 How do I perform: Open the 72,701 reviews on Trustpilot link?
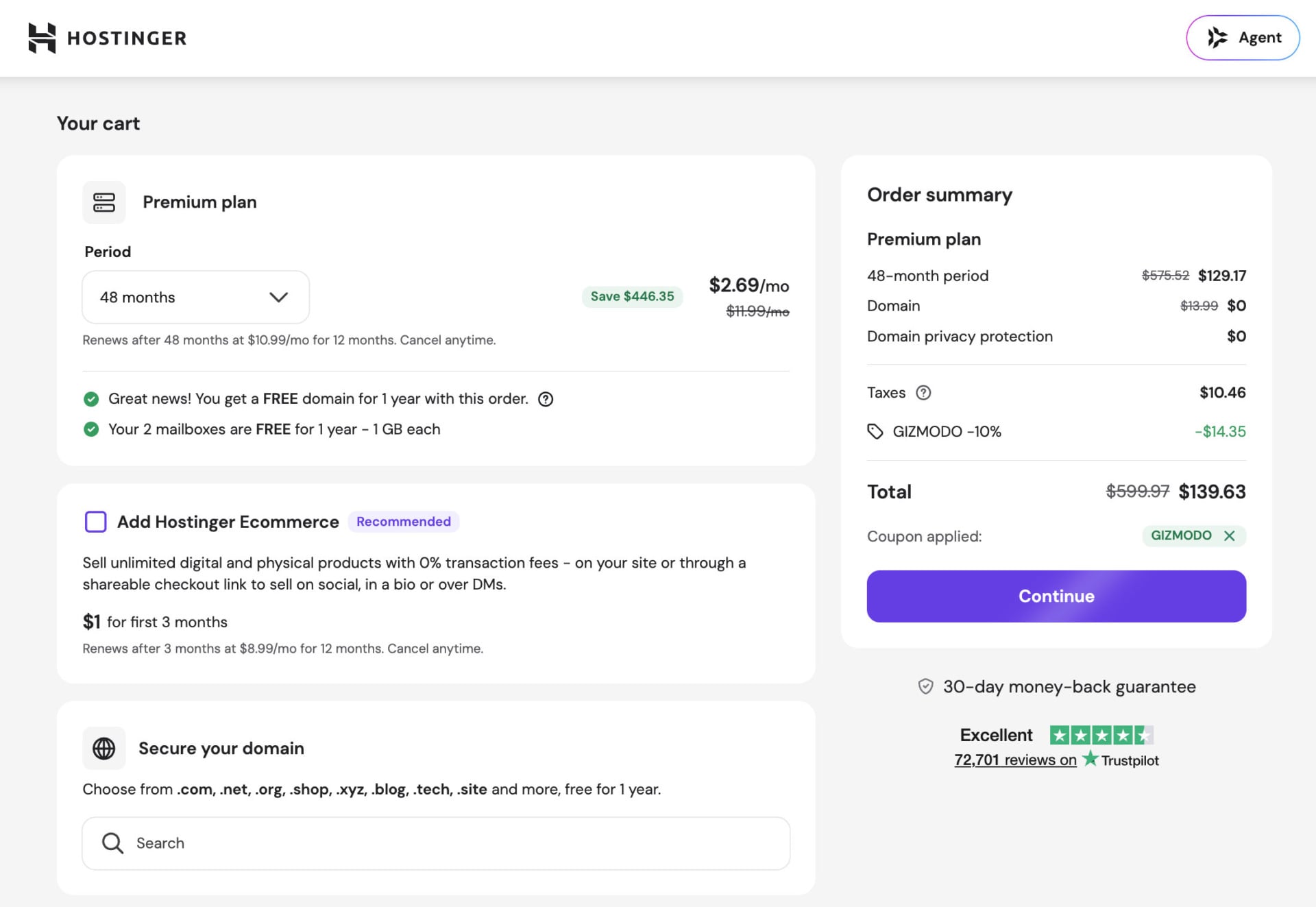[x=1015, y=760]
